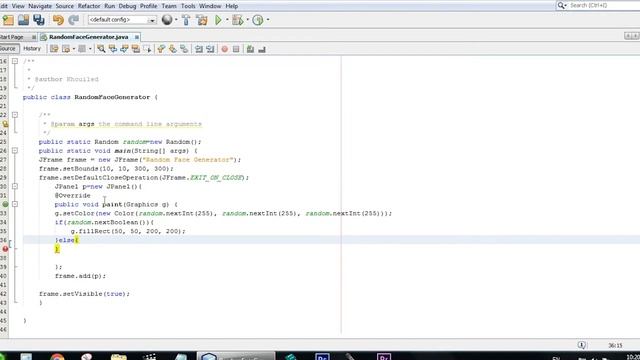The height and width of the screenshot is (360, 640).
Task: Click the Find Selection magnifier icon
Action: (101, 49)
